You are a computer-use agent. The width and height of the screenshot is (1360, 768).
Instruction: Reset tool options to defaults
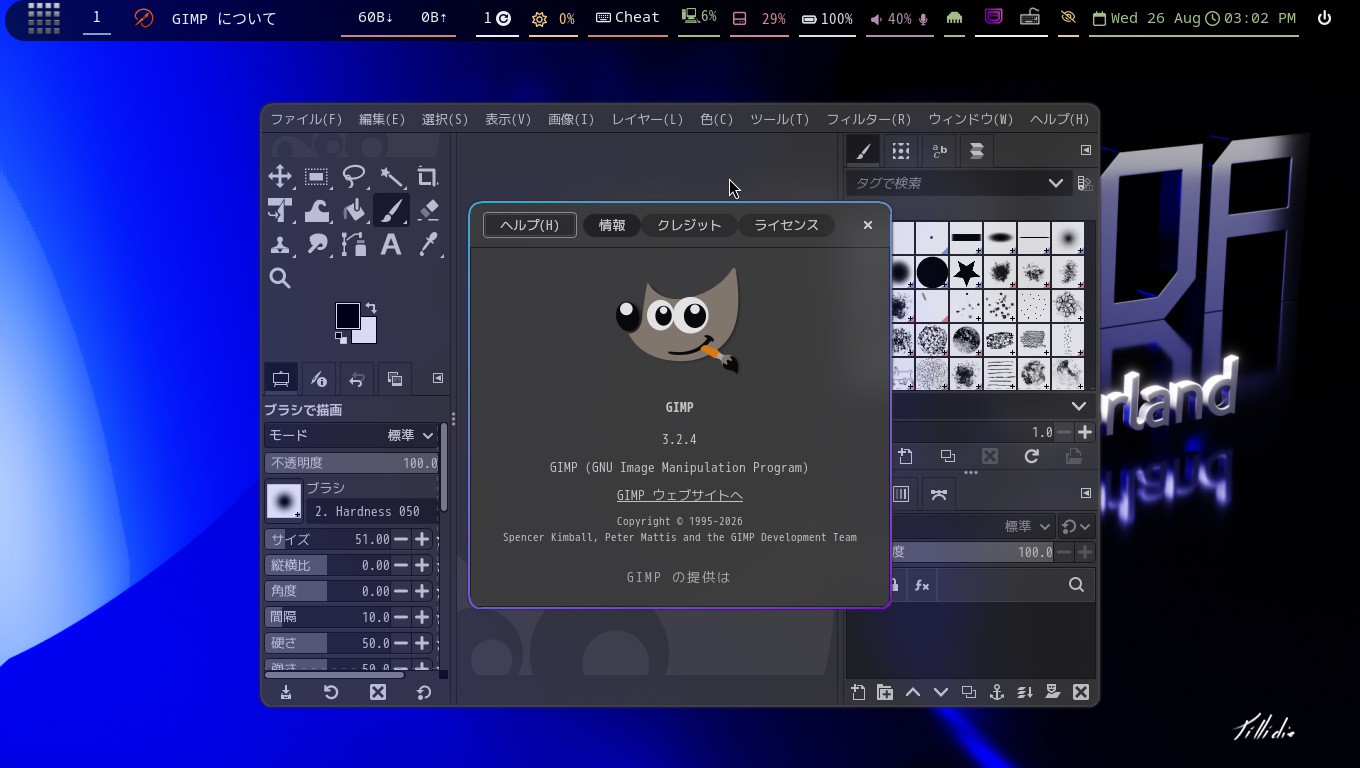pyautogui.click(x=424, y=692)
